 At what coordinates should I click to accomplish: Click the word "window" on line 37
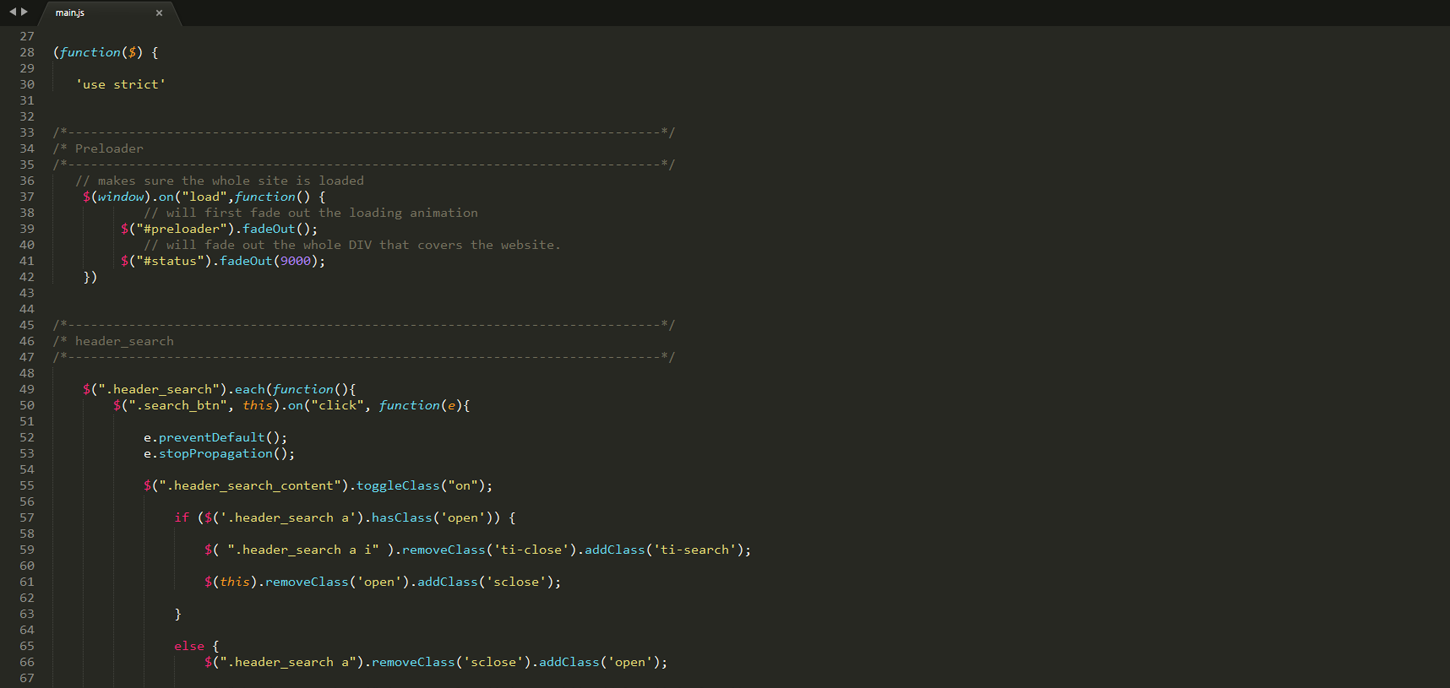click(121, 197)
